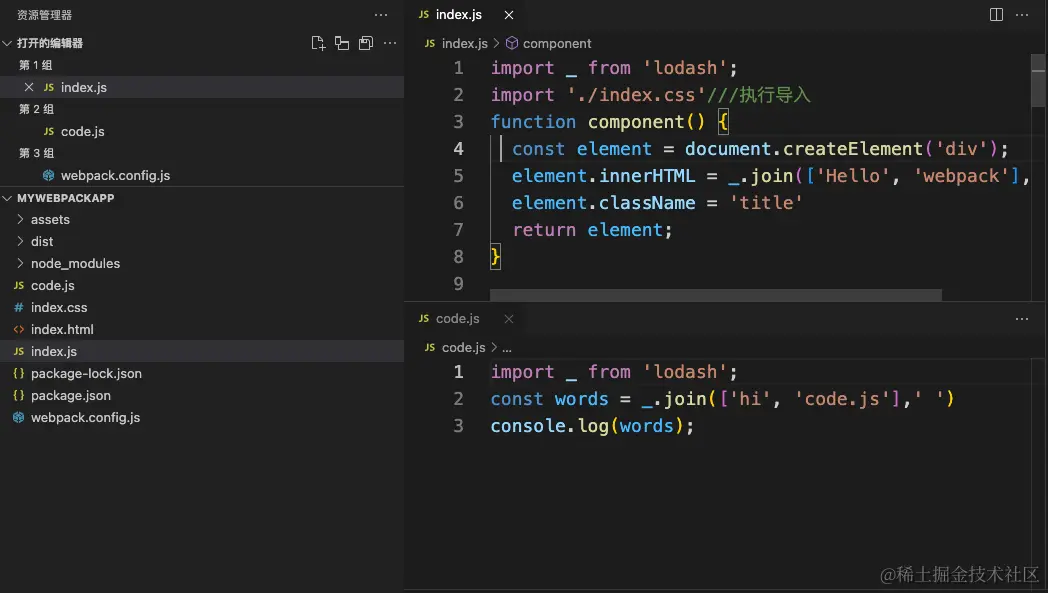This screenshot has height=593, width=1048.
Task: Click breadcrumb chevron after index.js
Action: coord(497,43)
